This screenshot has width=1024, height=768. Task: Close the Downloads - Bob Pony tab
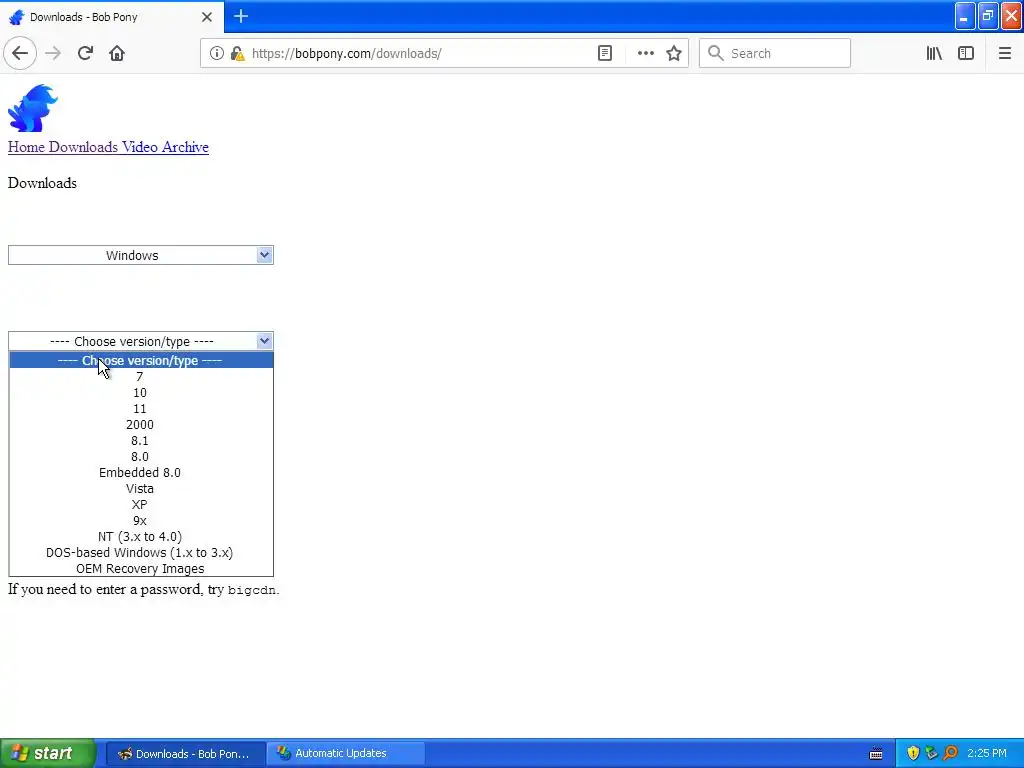click(x=206, y=17)
